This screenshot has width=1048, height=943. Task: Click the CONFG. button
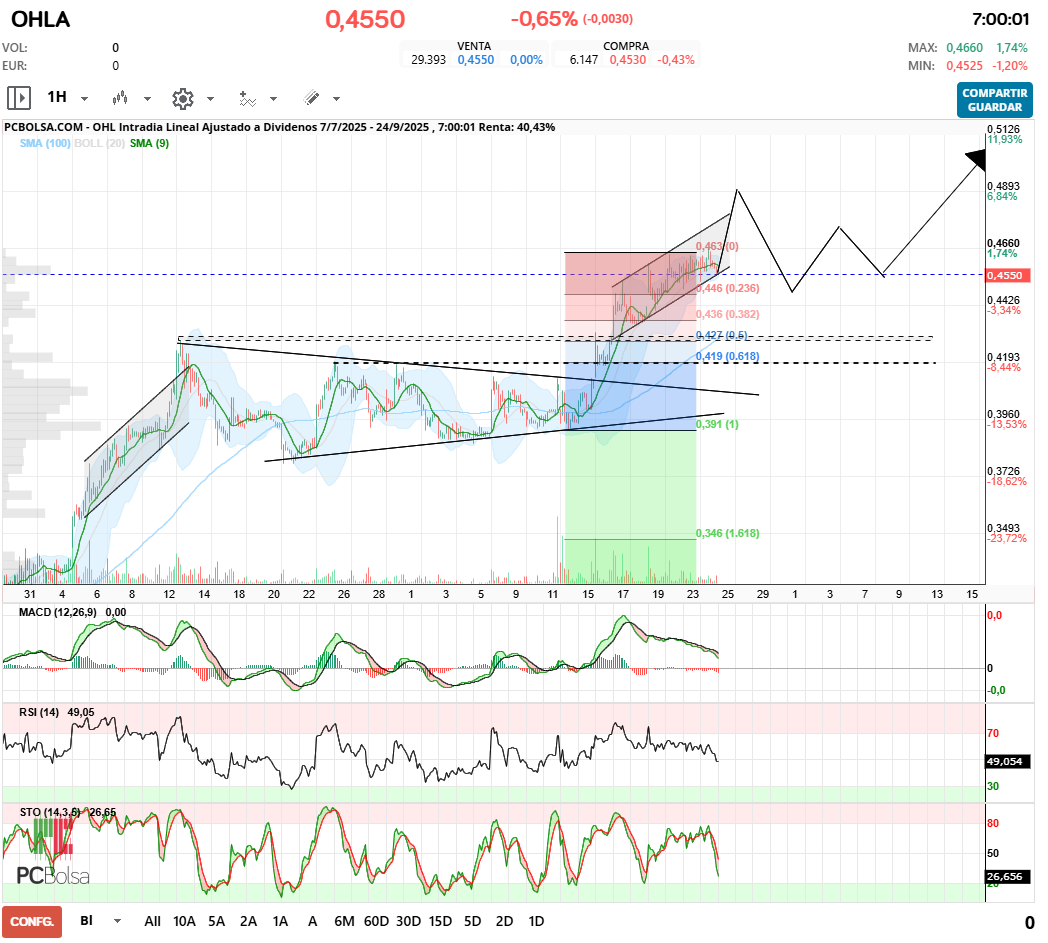coord(32,922)
